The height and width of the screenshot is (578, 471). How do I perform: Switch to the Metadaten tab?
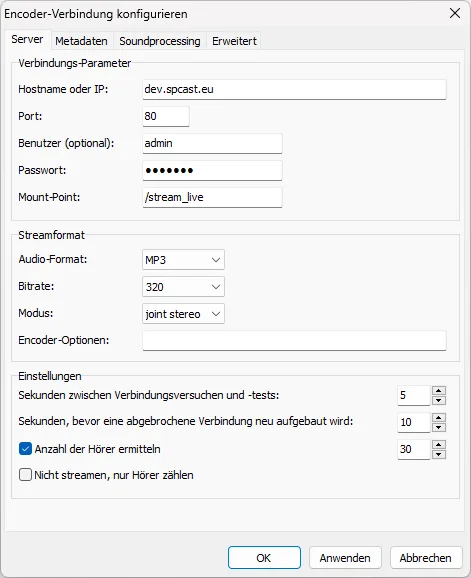(81, 41)
